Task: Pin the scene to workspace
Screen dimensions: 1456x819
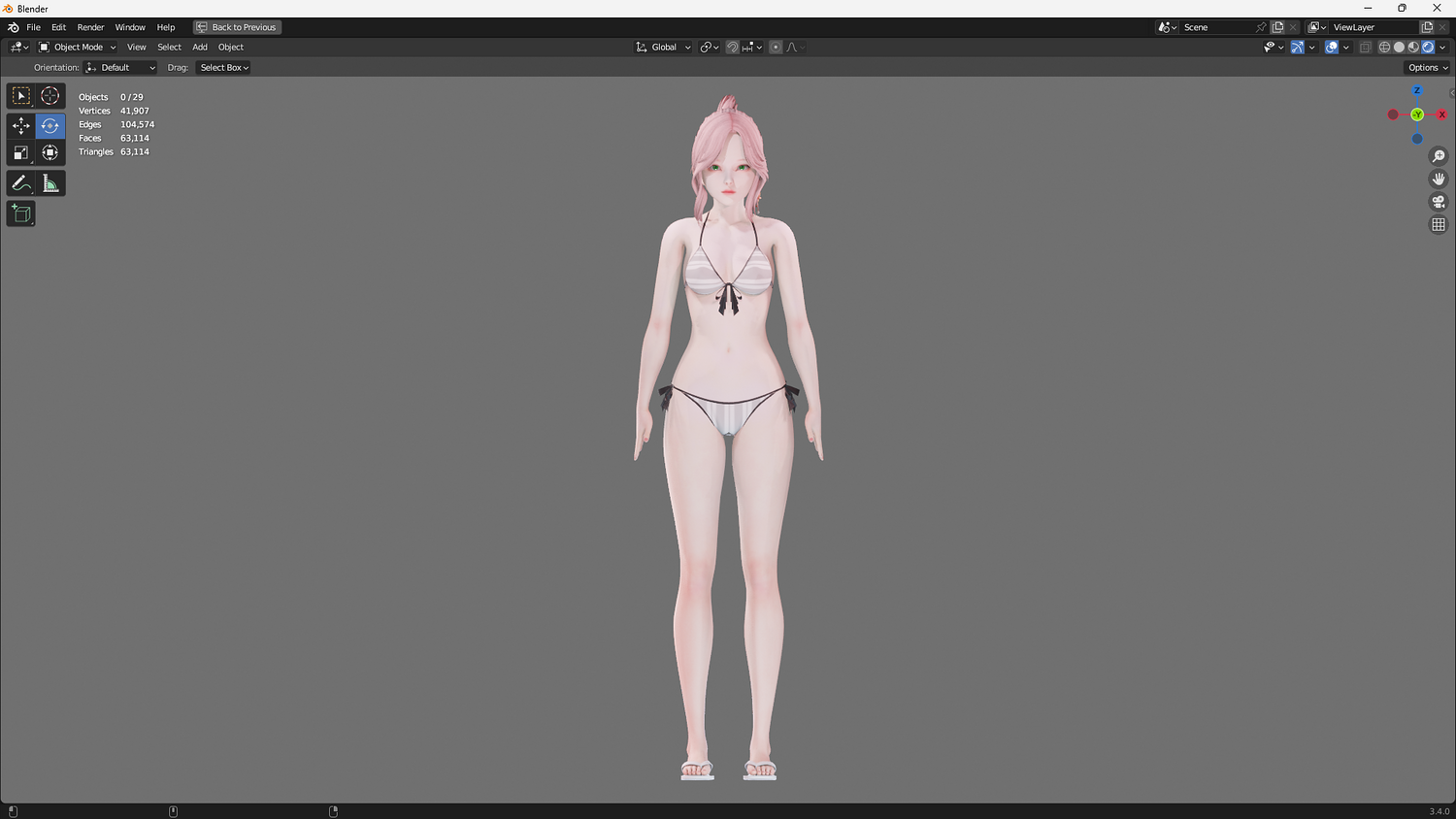Action: [1261, 27]
